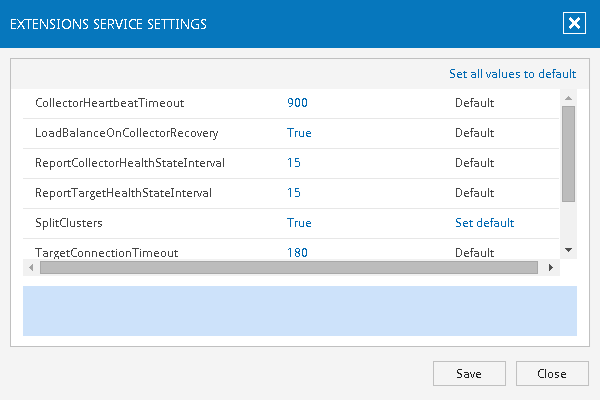The image size is (600, 400).
Task: Click the vertical scrollbar thumb
Action: [568, 153]
